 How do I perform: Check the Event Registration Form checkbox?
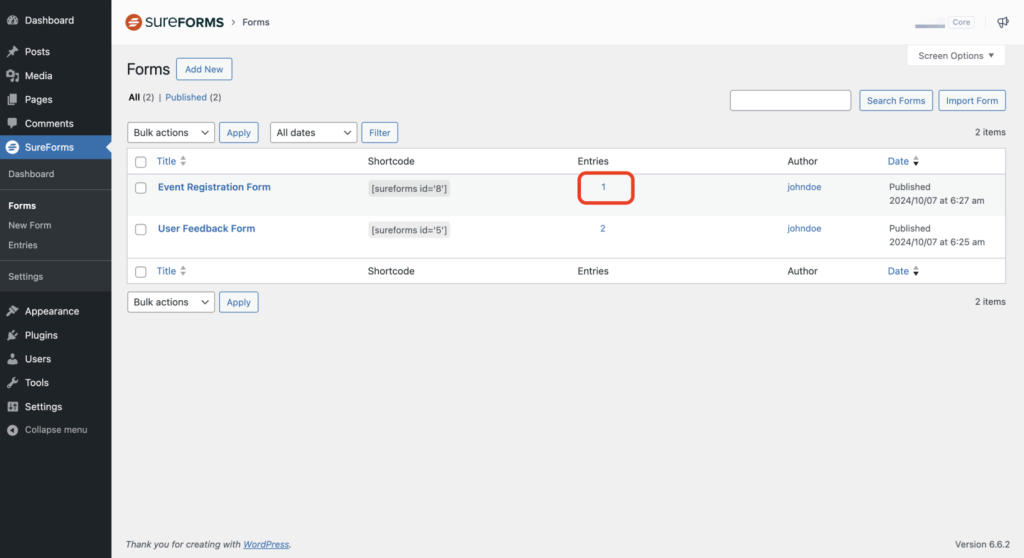141,188
